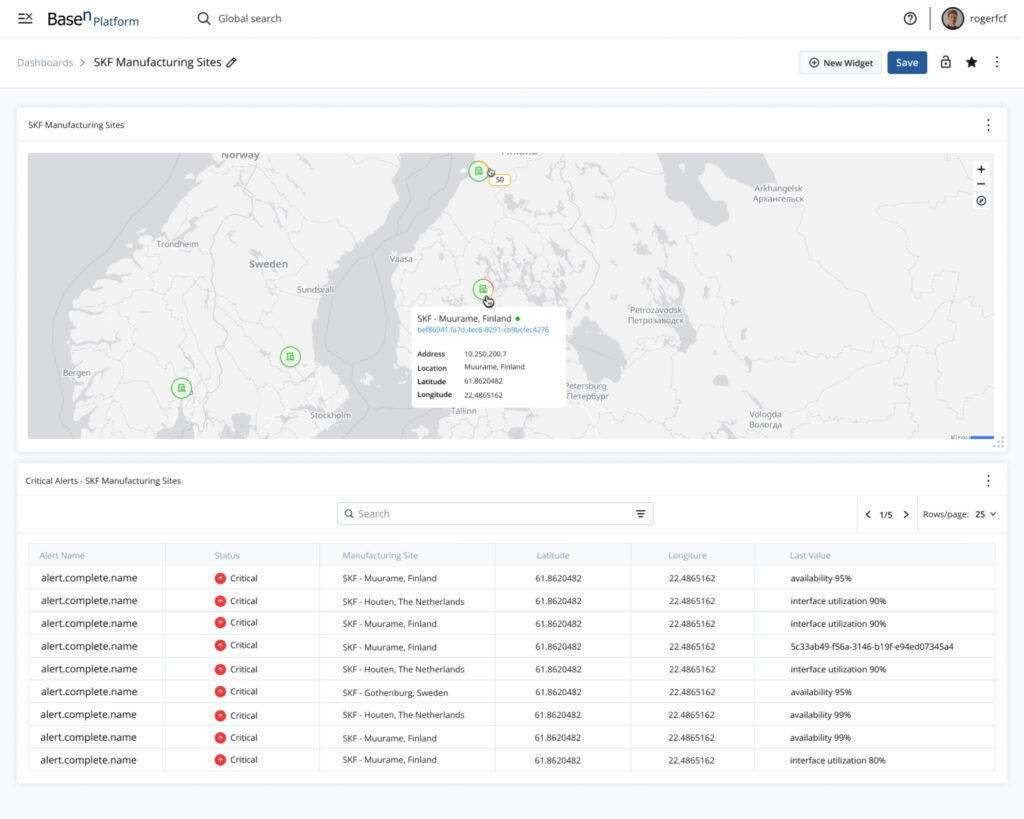Toggle the favorite star icon
This screenshot has width=1024, height=819.
pyautogui.click(x=971, y=62)
